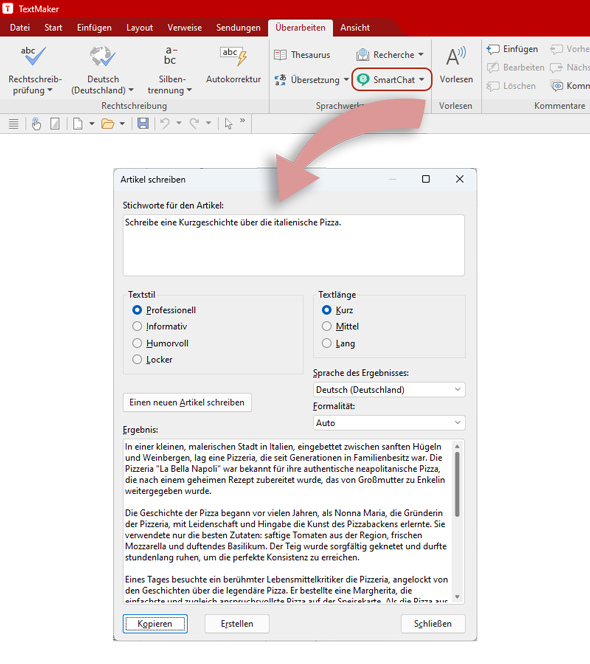Expand the SmartChat dropdown arrow
The height and width of the screenshot is (664, 590).
(x=421, y=80)
